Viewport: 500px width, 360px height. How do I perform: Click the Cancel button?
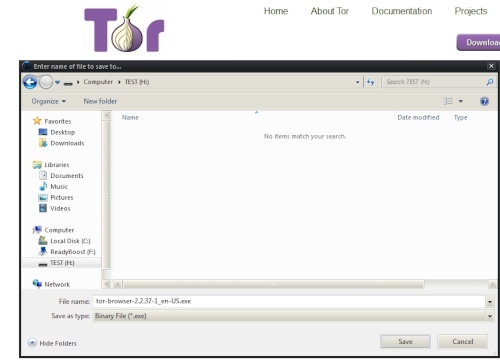click(x=463, y=342)
